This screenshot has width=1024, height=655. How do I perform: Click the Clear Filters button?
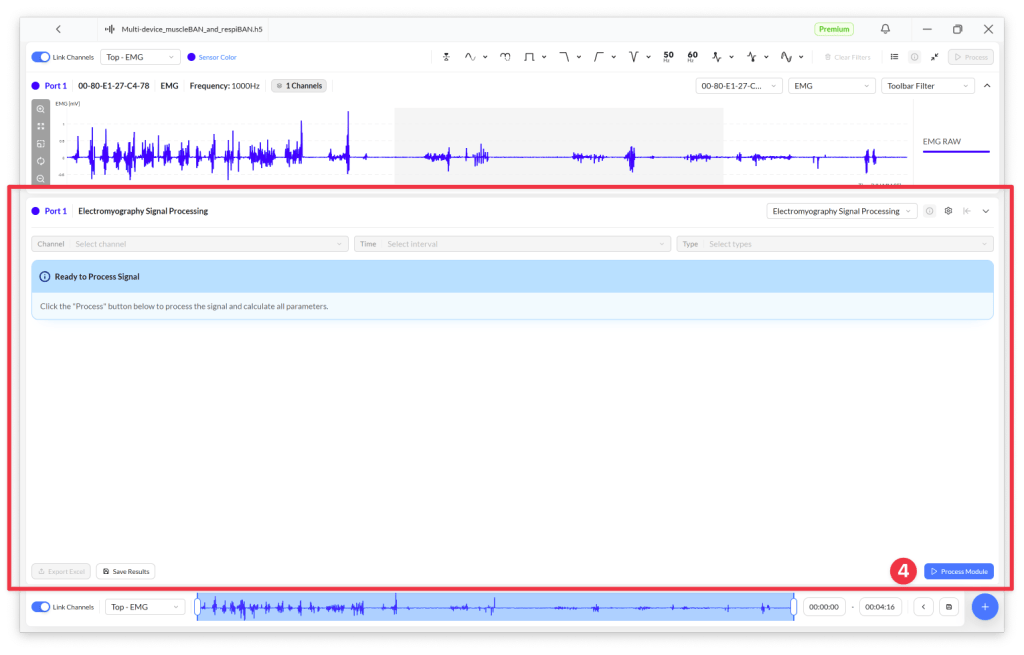[847, 57]
